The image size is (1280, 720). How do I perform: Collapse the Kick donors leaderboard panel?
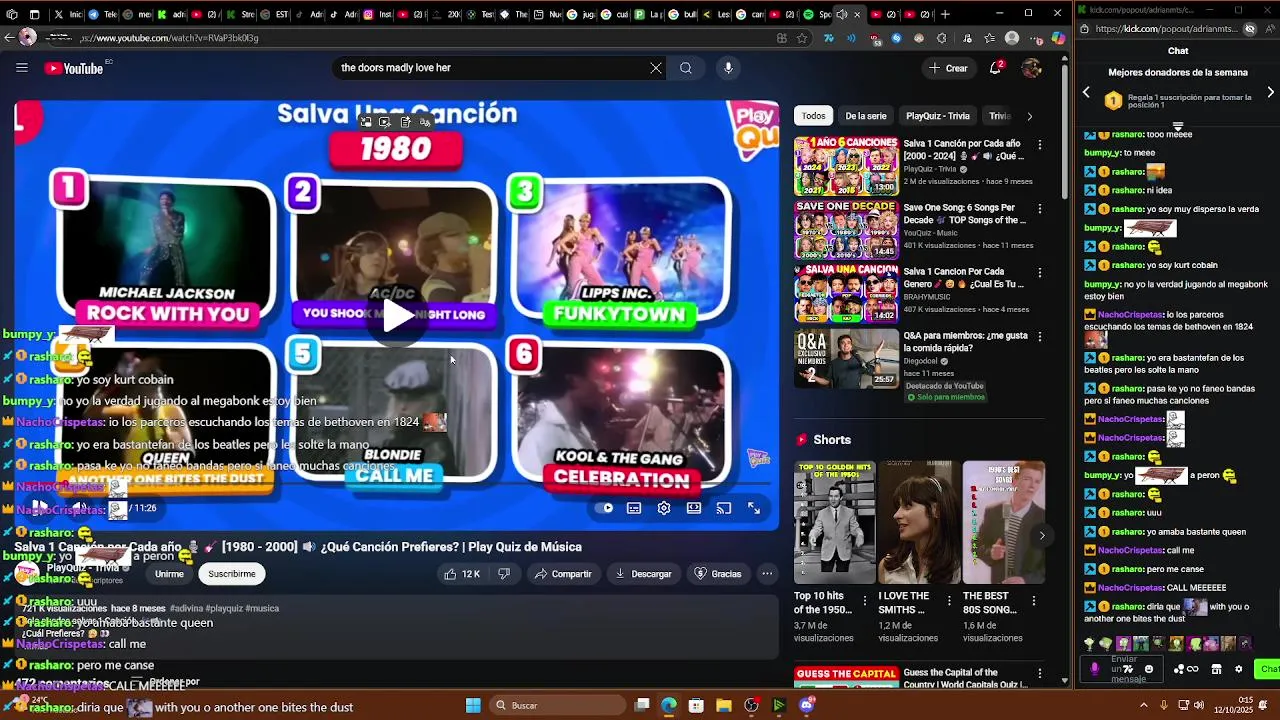(1178, 127)
